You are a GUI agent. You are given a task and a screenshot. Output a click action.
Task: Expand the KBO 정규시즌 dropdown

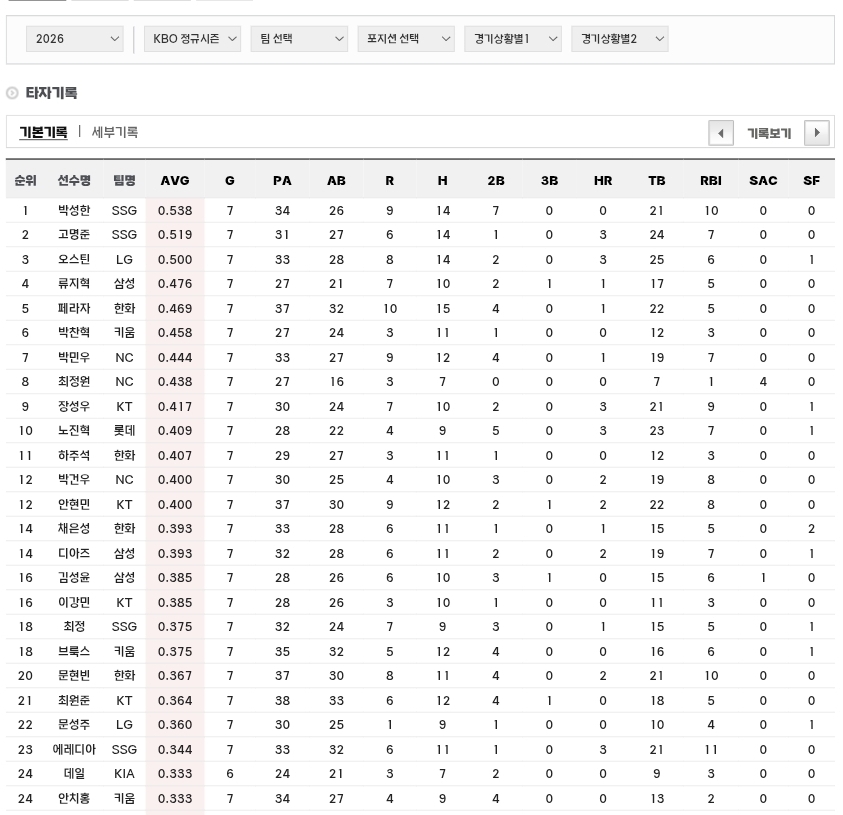193,39
